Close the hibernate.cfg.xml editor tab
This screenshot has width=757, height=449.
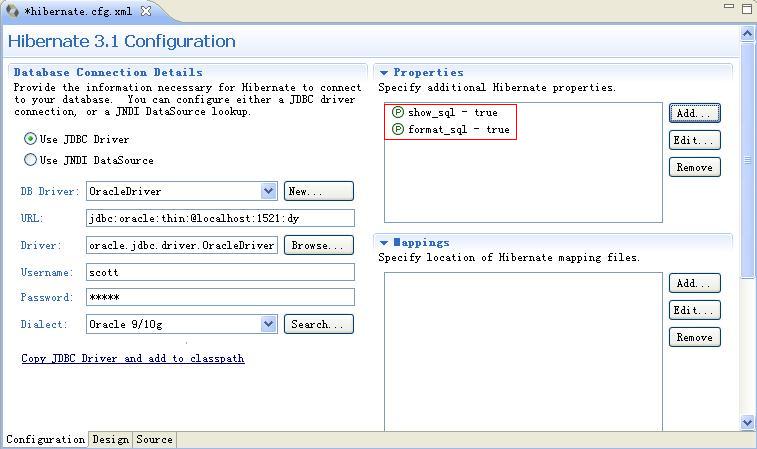click(x=145, y=11)
